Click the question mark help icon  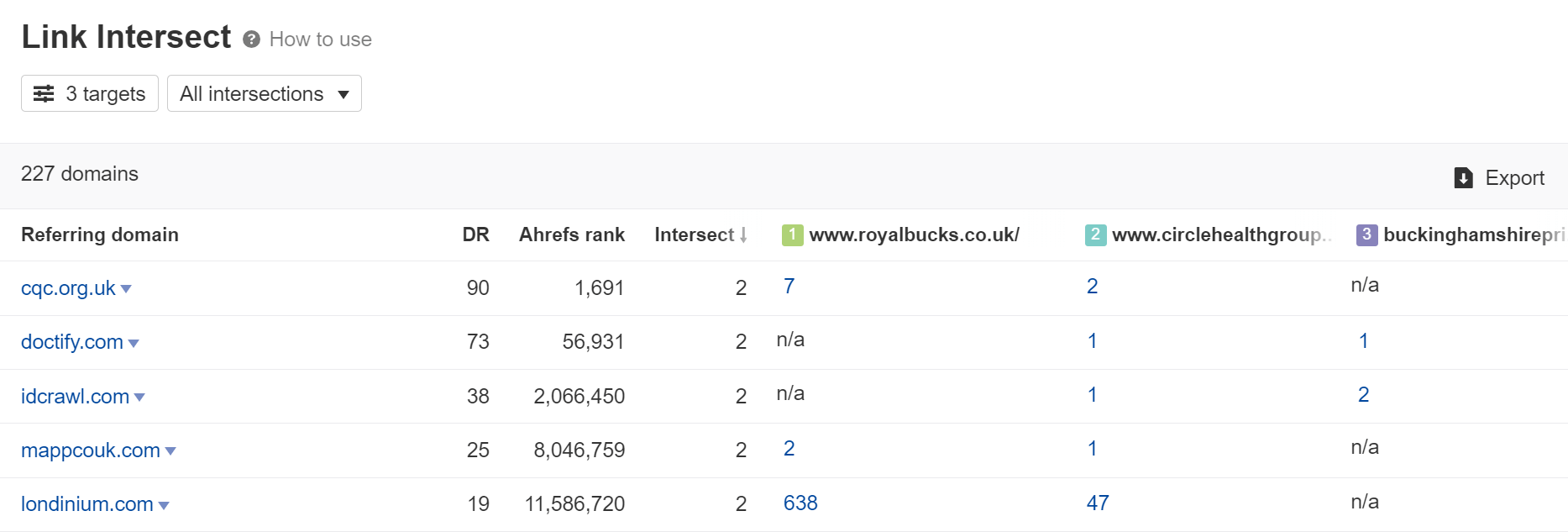pos(251,40)
